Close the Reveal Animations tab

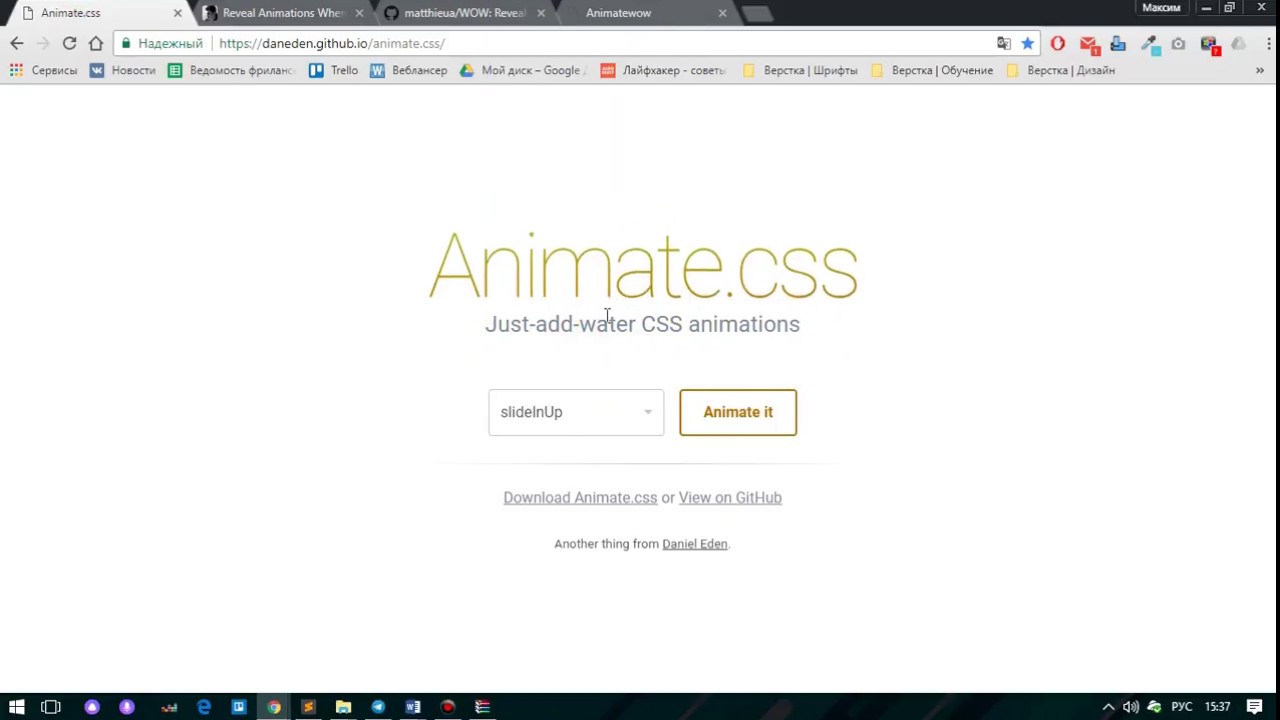click(359, 13)
